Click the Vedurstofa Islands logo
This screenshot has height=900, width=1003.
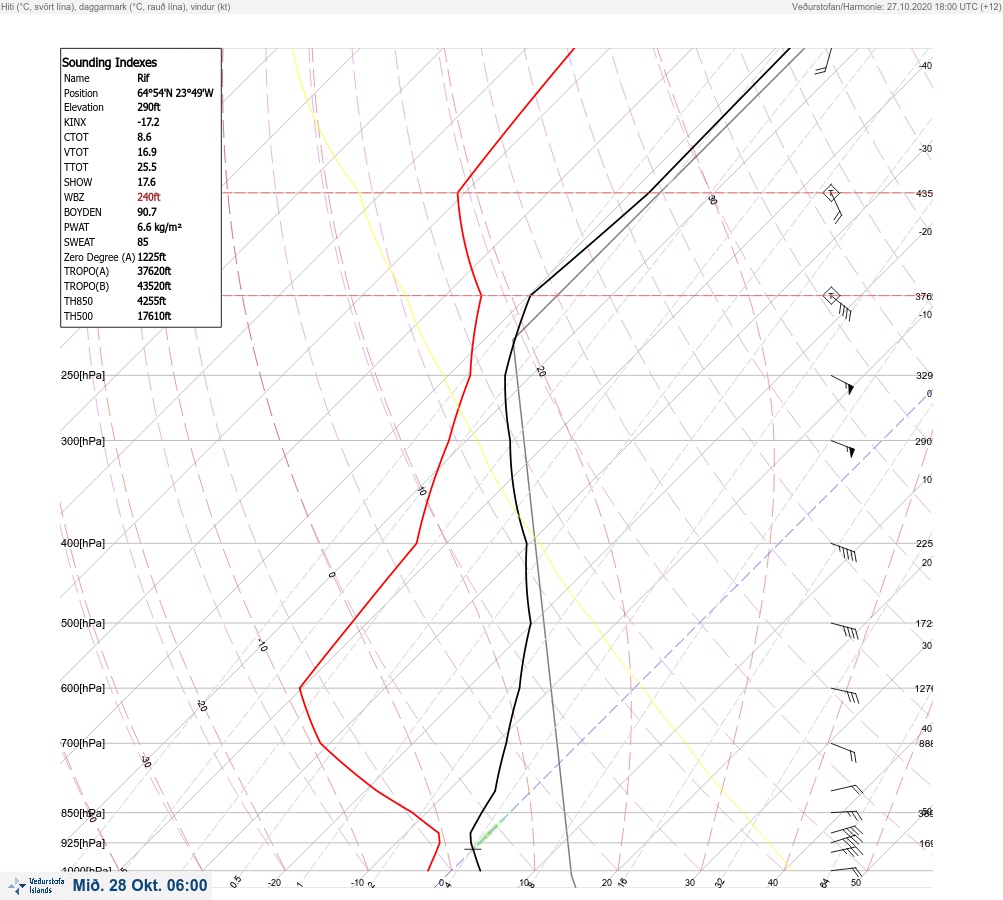36,885
